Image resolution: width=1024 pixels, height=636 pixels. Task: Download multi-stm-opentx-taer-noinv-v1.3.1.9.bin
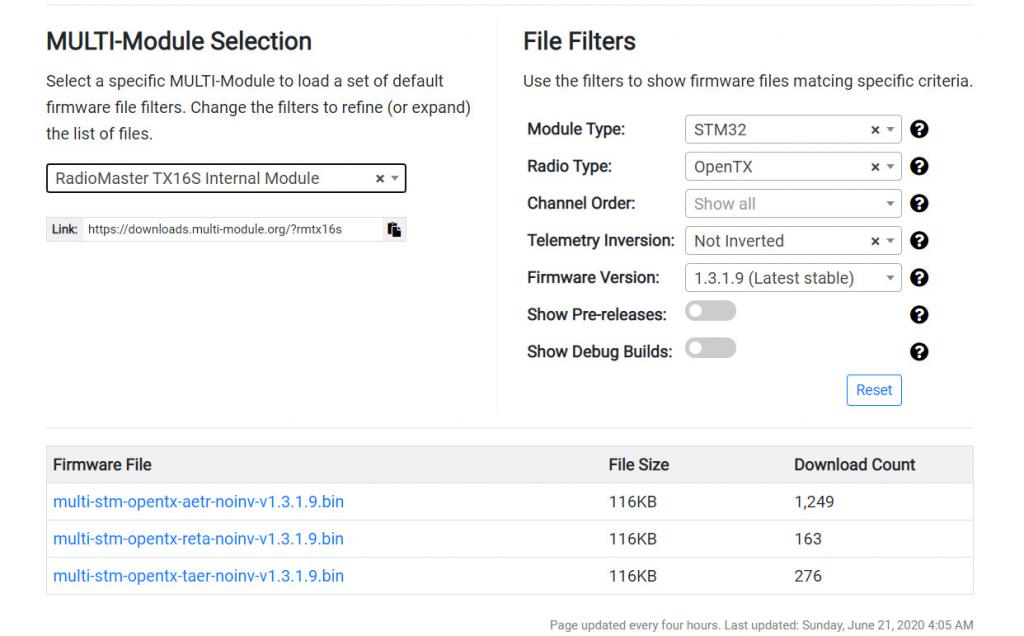(x=198, y=576)
